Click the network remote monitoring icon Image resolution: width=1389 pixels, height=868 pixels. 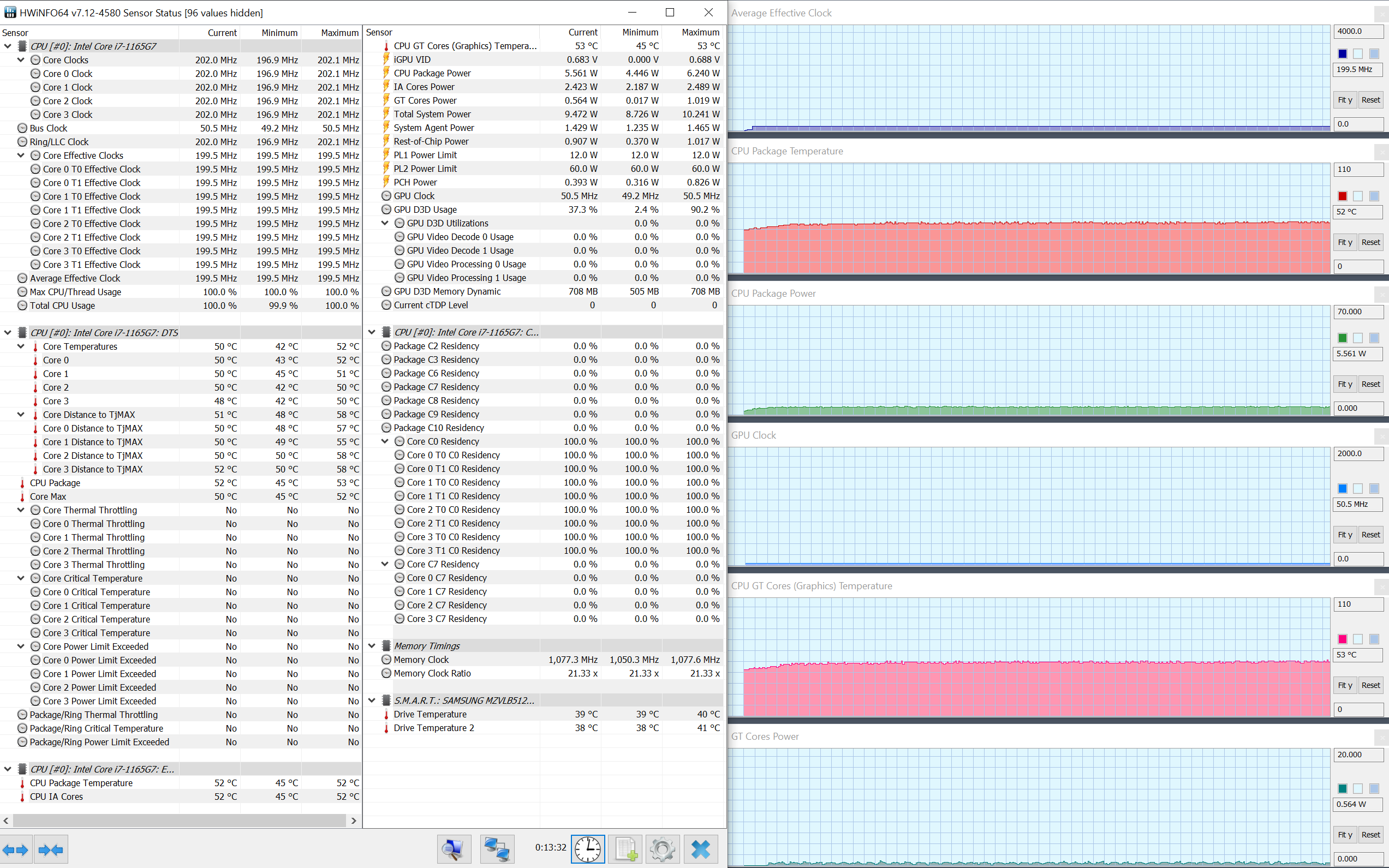tap(496, 849)
